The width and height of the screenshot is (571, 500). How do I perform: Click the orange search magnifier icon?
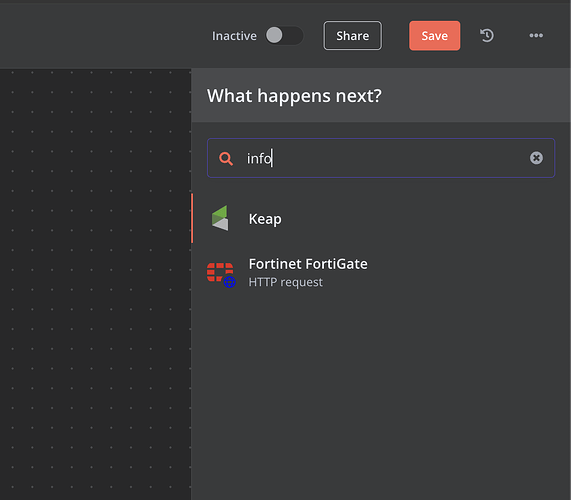pyautogui.click(x=226, y=158)
